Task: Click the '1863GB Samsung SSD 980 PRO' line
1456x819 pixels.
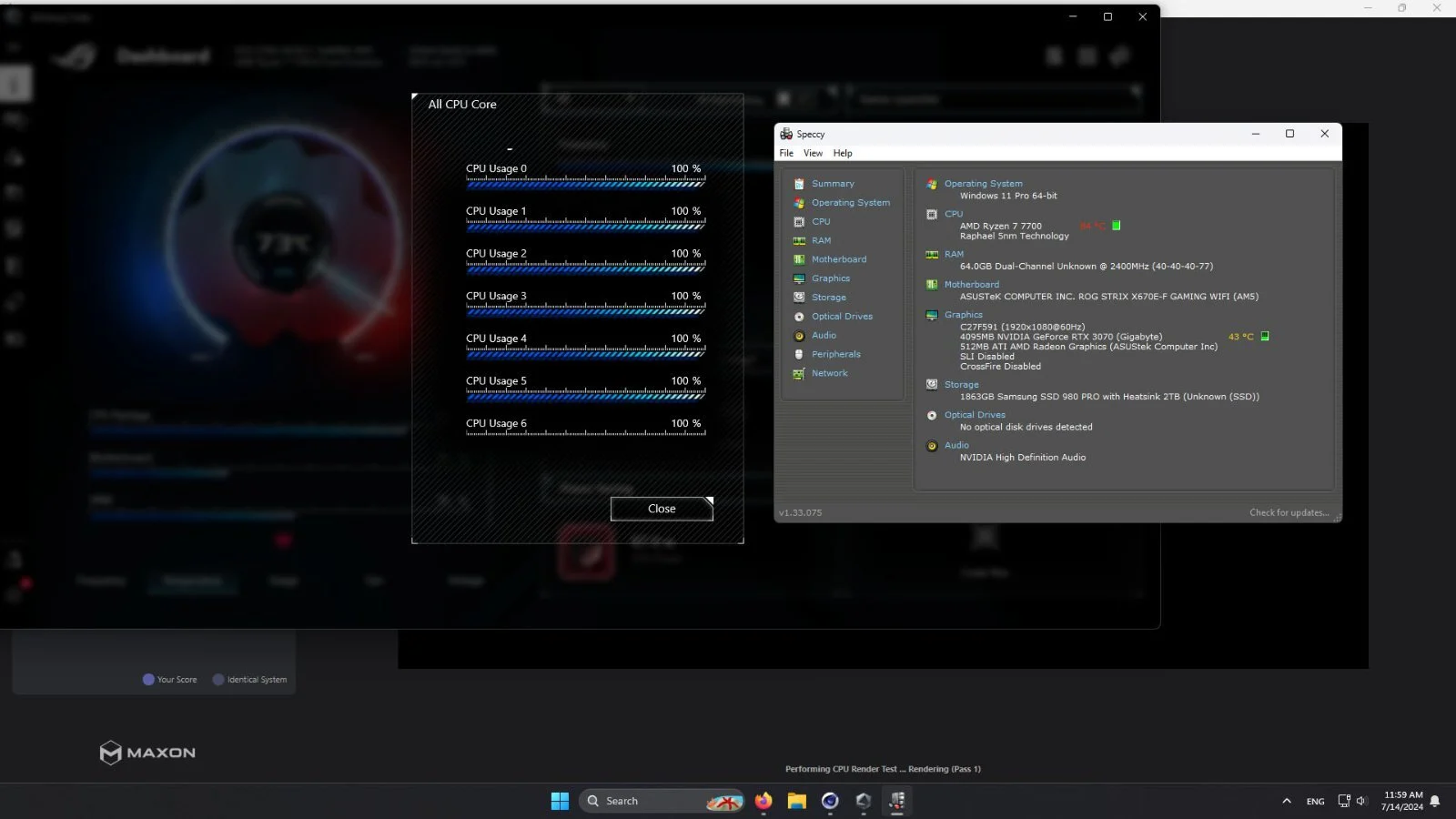Action: [x=1109, y=397]
